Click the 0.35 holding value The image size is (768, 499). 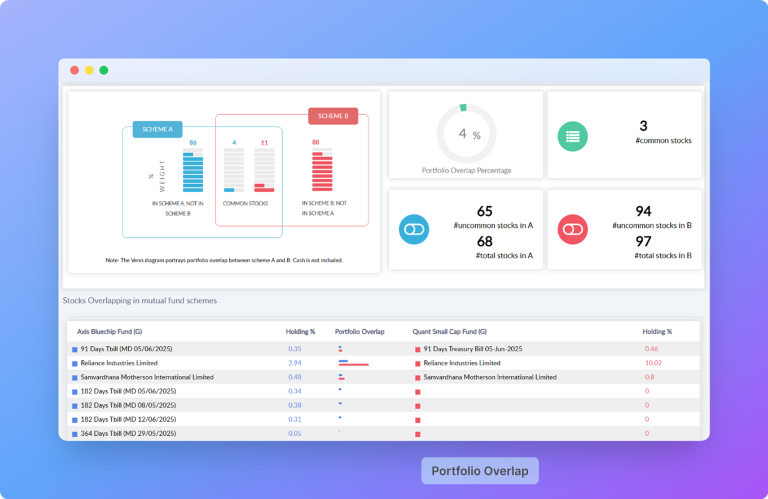click(295, 349)
